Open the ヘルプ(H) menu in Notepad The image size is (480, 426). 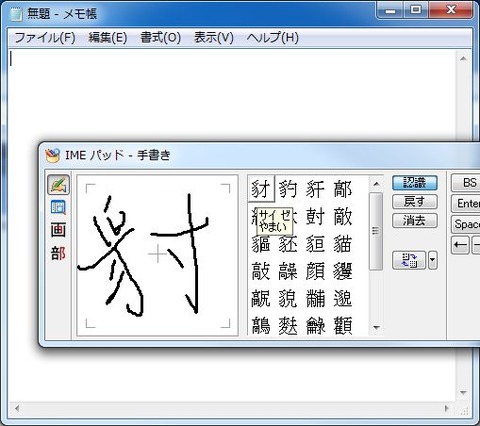click(273, 38)
